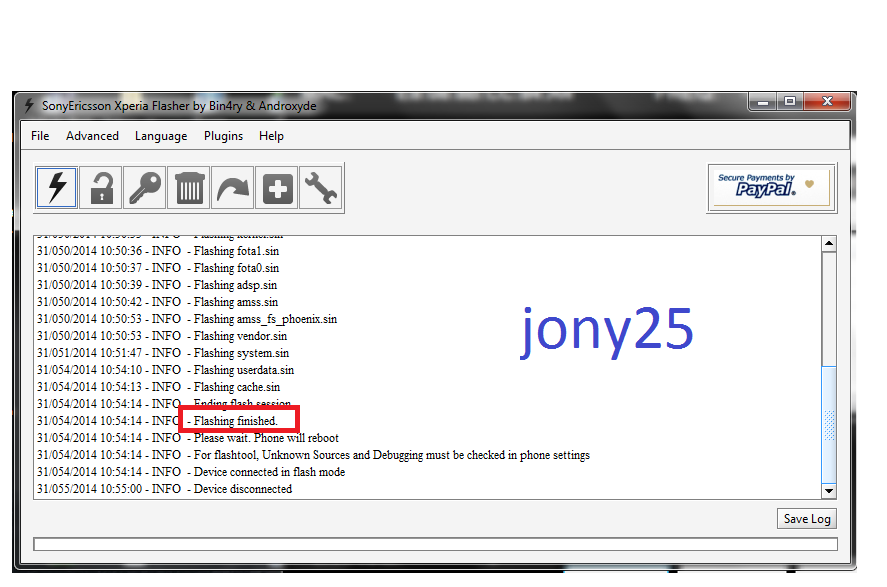Click the PayPal Secure Payments donate button
Screen dimensions: 887x587
pos(769,187)
